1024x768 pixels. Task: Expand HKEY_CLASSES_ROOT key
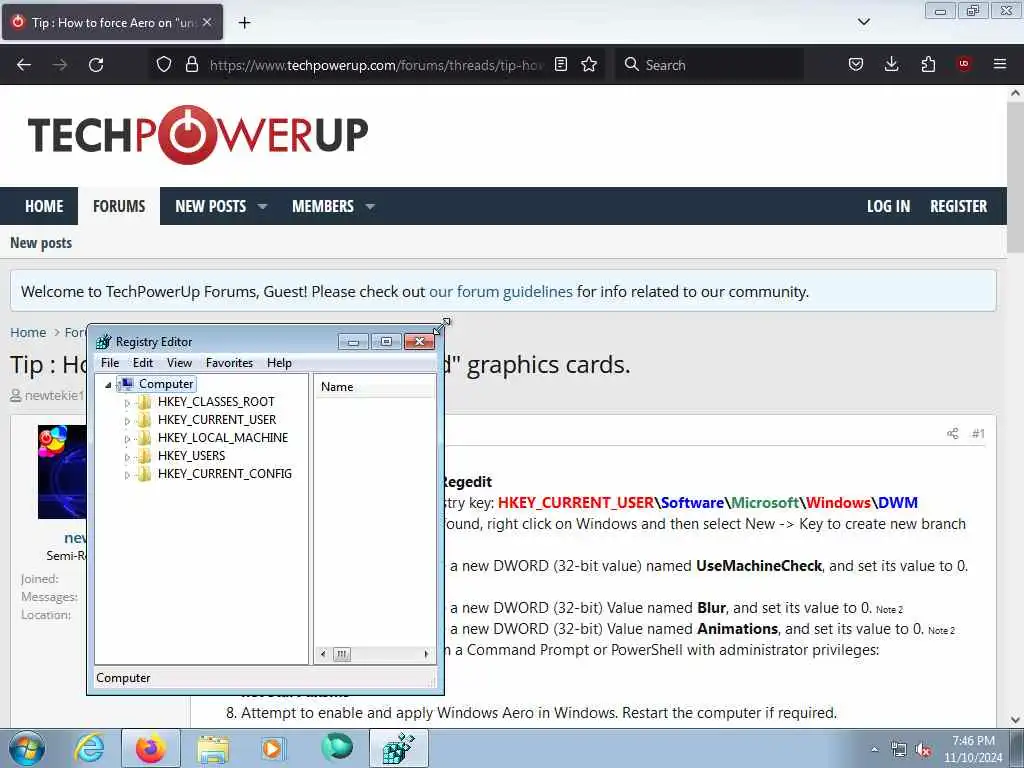(x=127, y=403)
